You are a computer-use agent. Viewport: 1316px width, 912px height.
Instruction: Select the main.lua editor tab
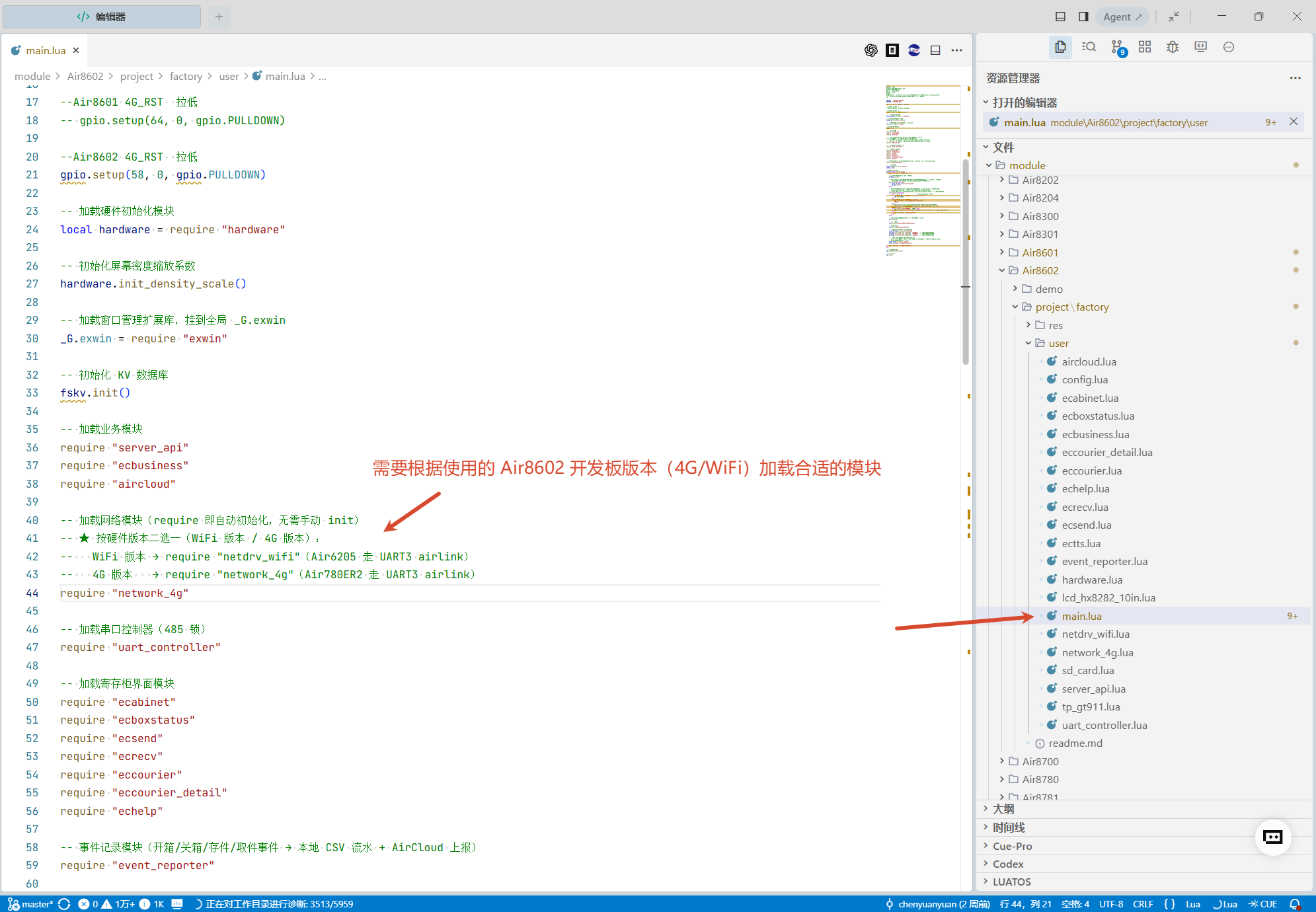tap(45, 50)
